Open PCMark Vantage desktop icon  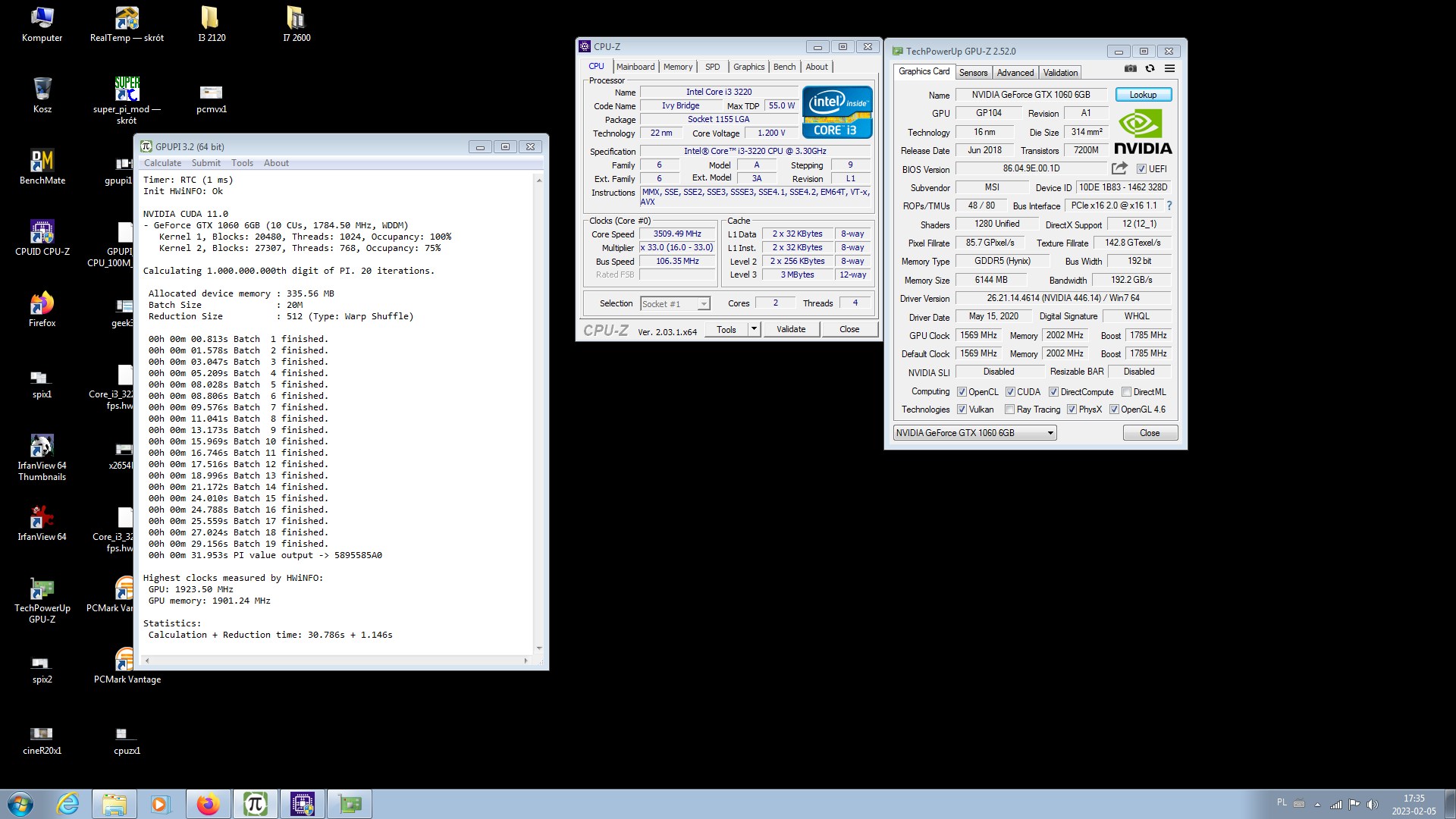pos(127,666)
